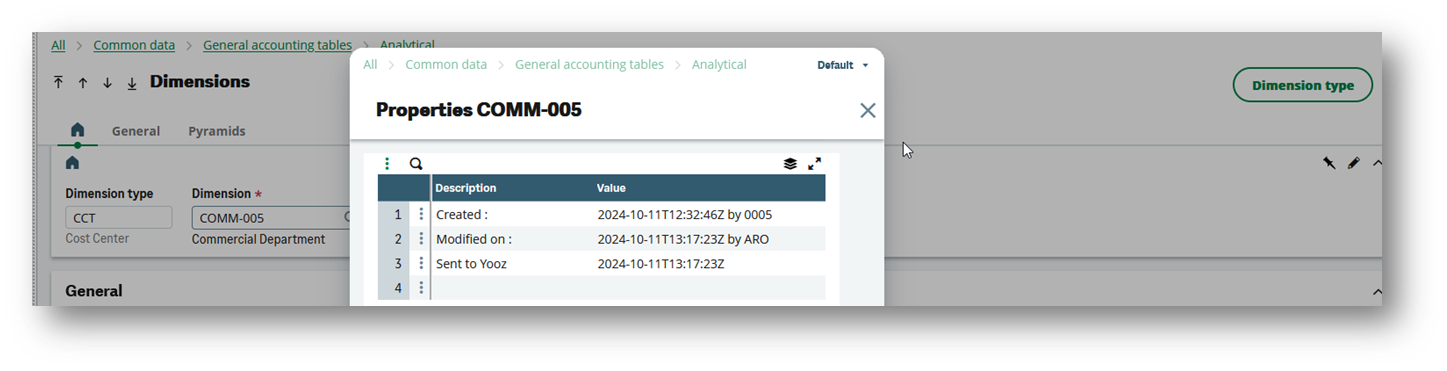This screenshot has height=371, width=1447.
Task: Click the Commercial Department label text
Action: tap(258, 239)
